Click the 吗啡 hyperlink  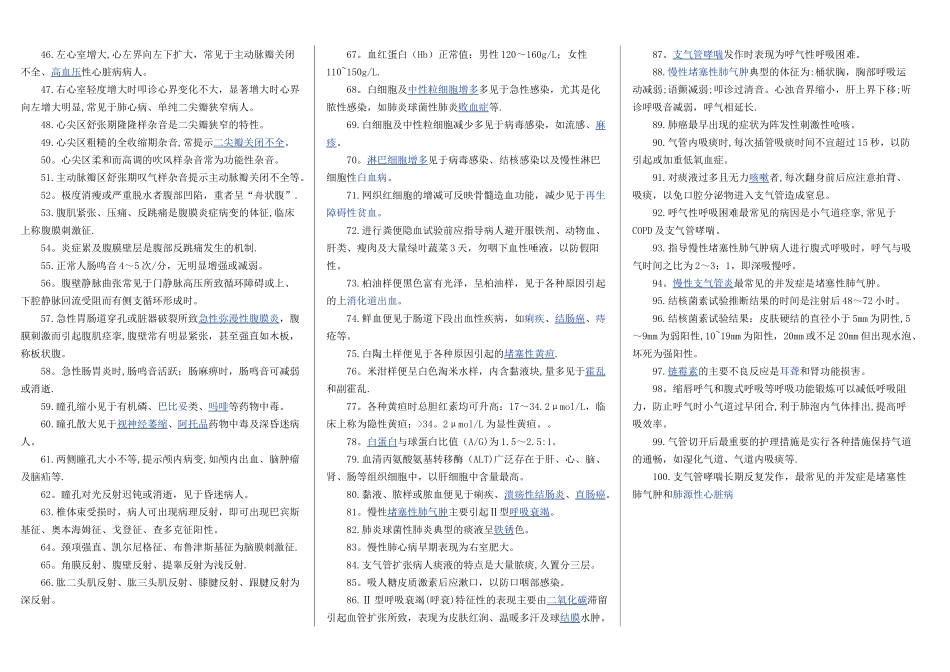pos(218,407)
